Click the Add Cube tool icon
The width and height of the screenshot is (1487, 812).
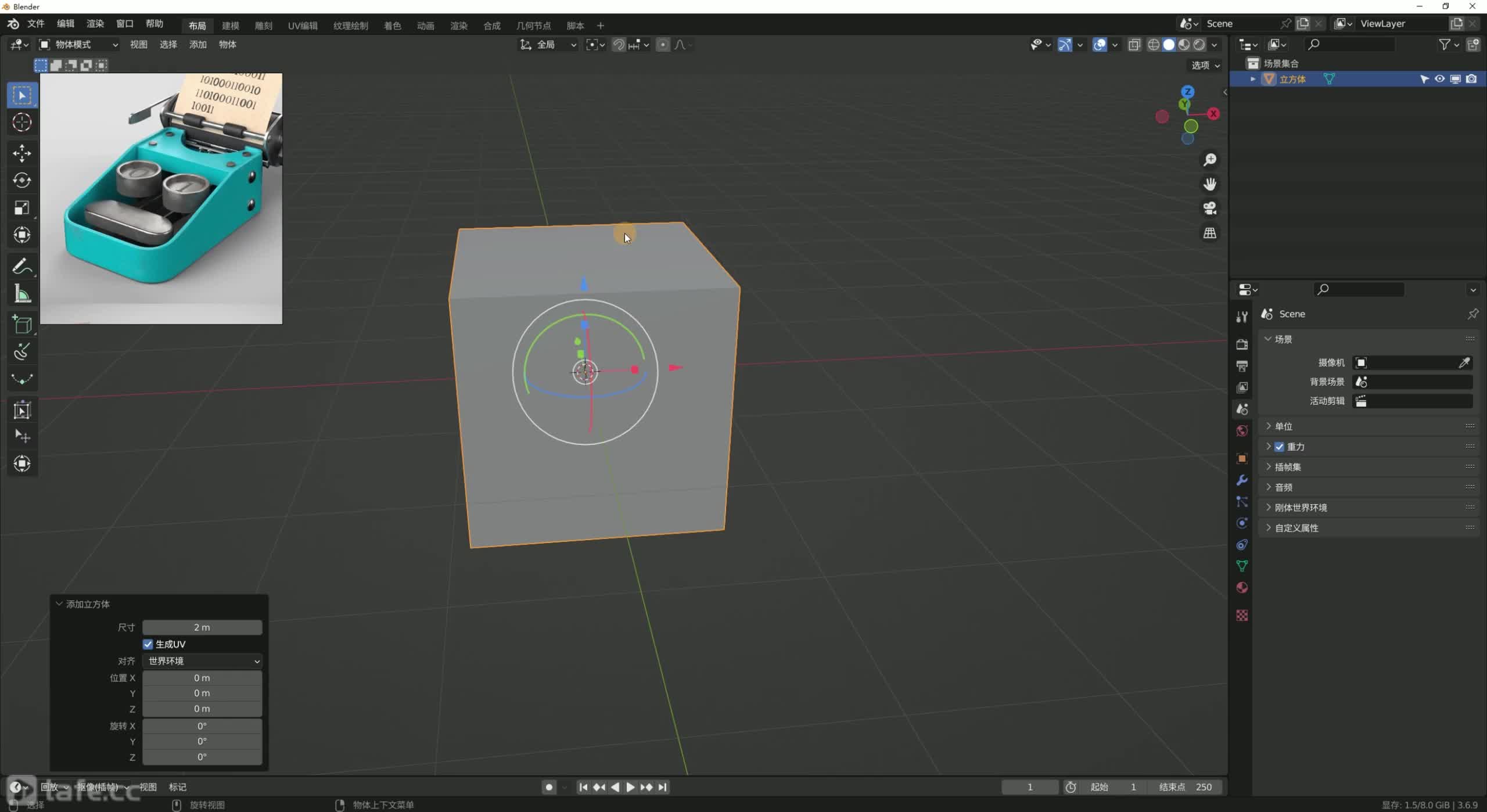pyautogui.click(x=22, y=324)
